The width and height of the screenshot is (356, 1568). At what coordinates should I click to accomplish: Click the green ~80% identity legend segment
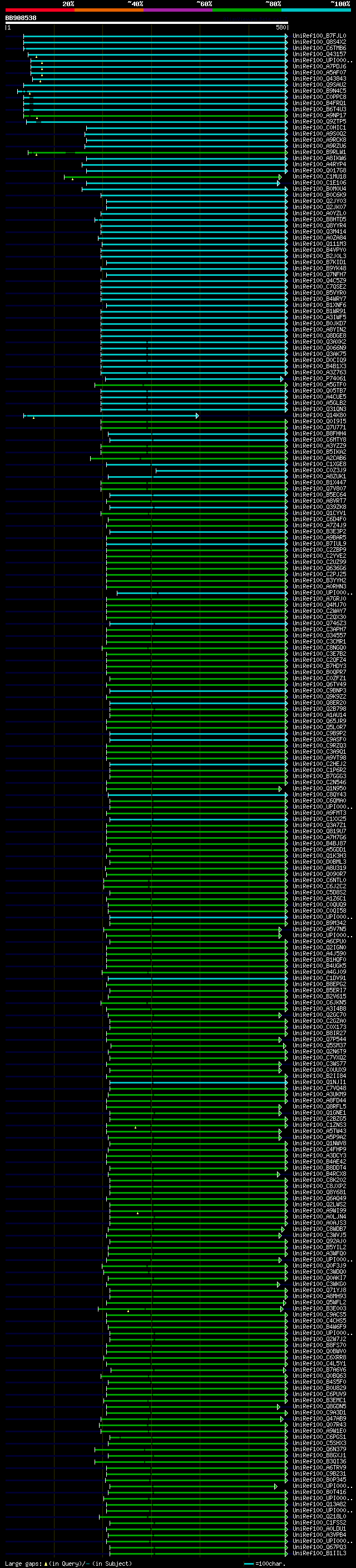point(247,11)
